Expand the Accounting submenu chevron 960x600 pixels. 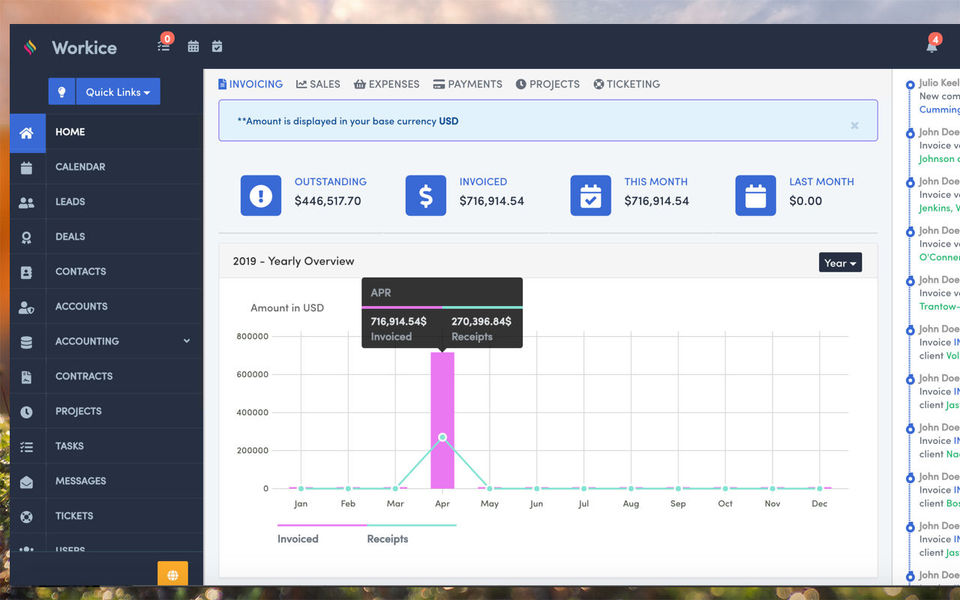187,341
